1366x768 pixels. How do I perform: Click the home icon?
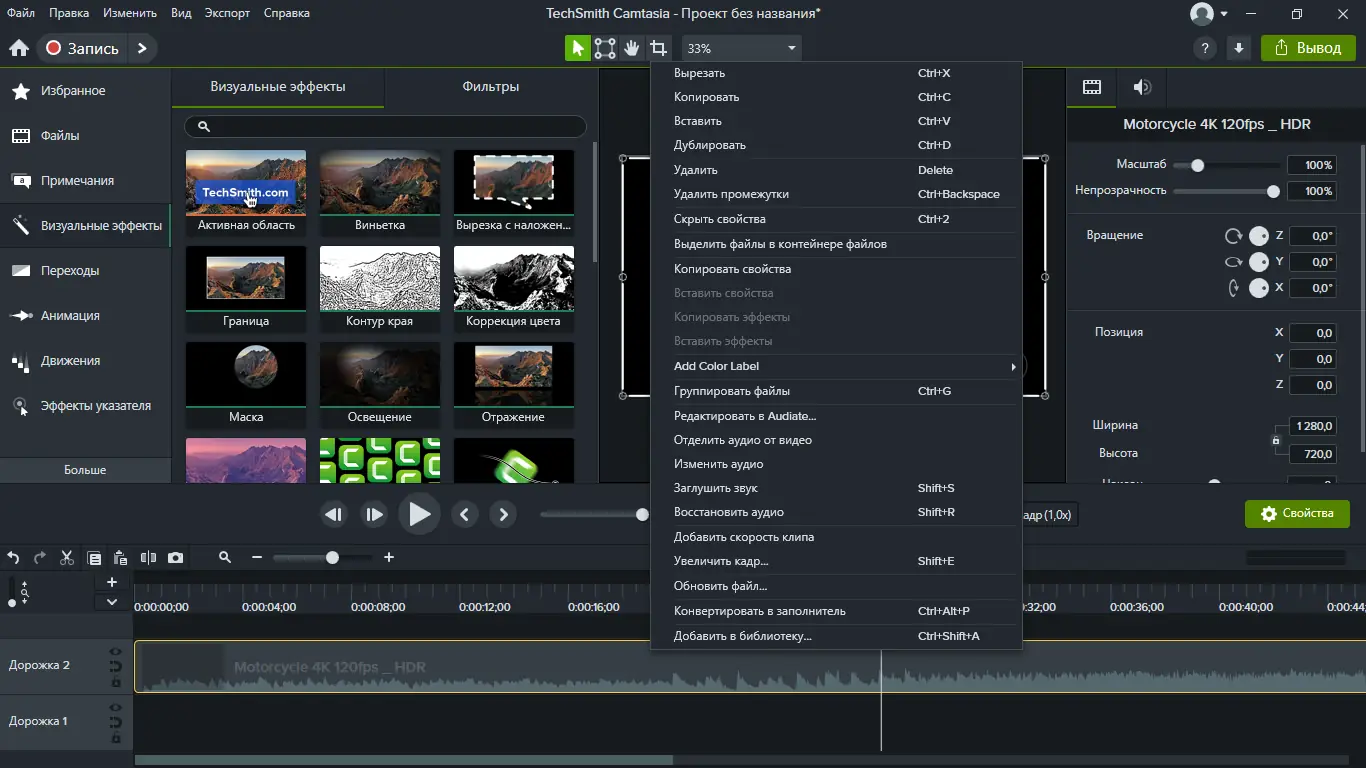tap(18, 48)
